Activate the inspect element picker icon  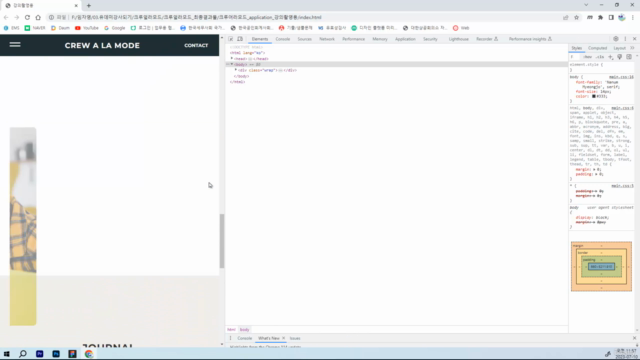(x=231, y=39)
